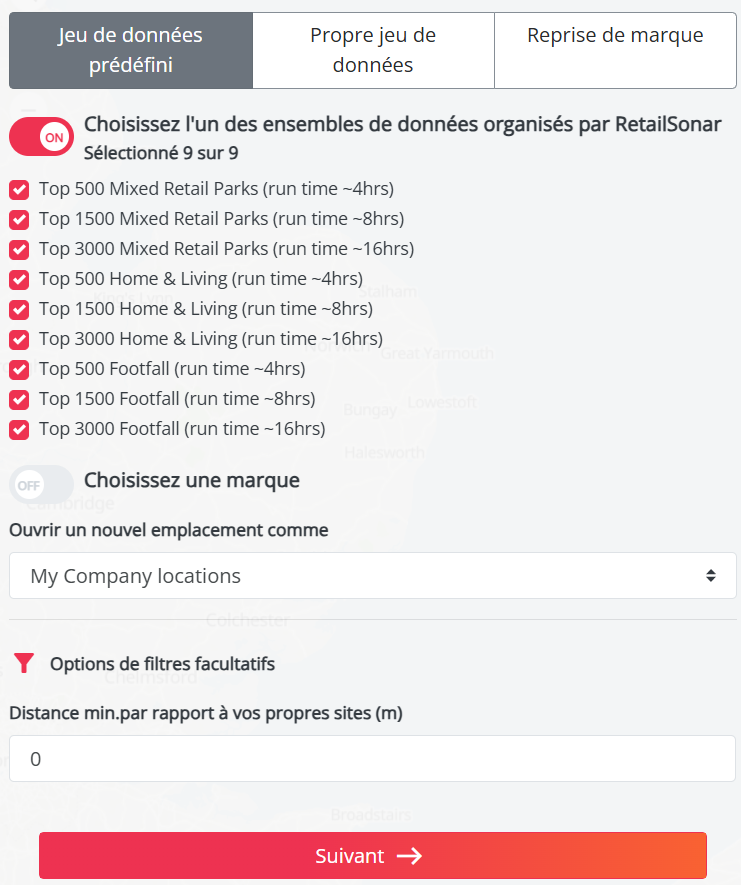Screen dimensions: 741x885
Task: Click the minimum distance input field
Action: [x=372, y=759]
